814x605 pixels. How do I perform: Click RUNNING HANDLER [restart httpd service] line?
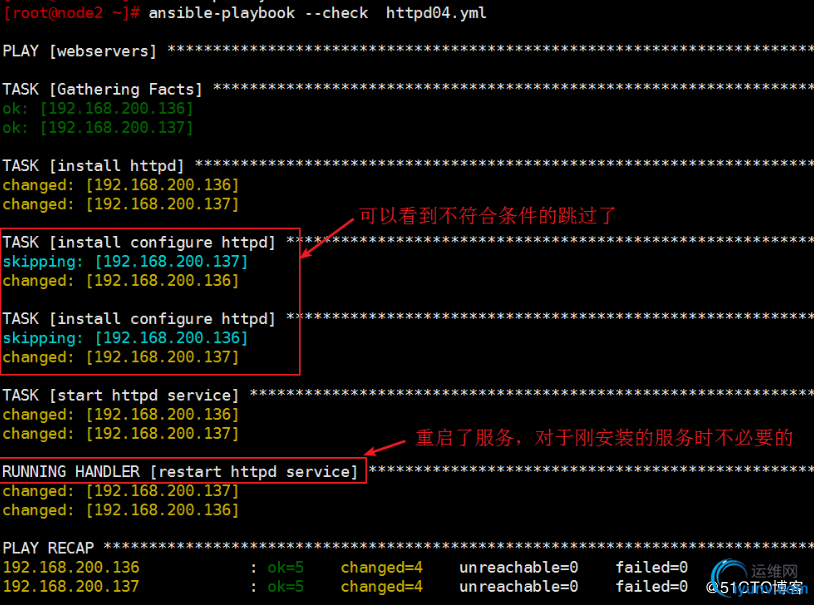pos(180,472)
